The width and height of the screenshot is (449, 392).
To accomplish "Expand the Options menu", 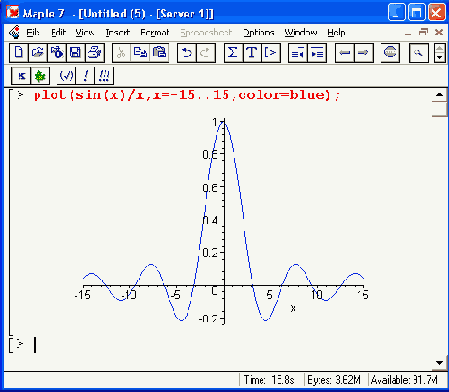I will tap(259, 32).
